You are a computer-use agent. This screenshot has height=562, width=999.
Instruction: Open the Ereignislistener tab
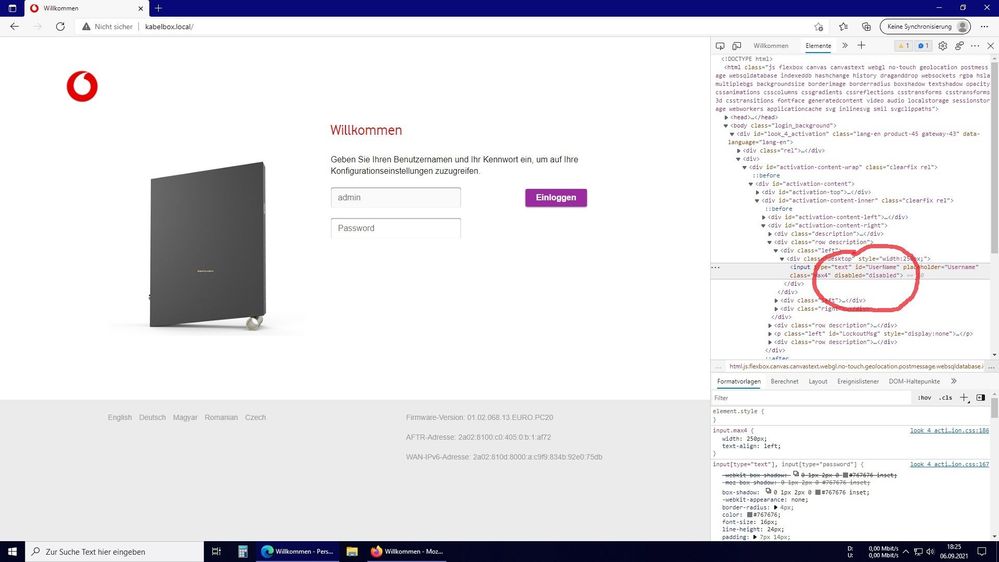tap(858, 381)
